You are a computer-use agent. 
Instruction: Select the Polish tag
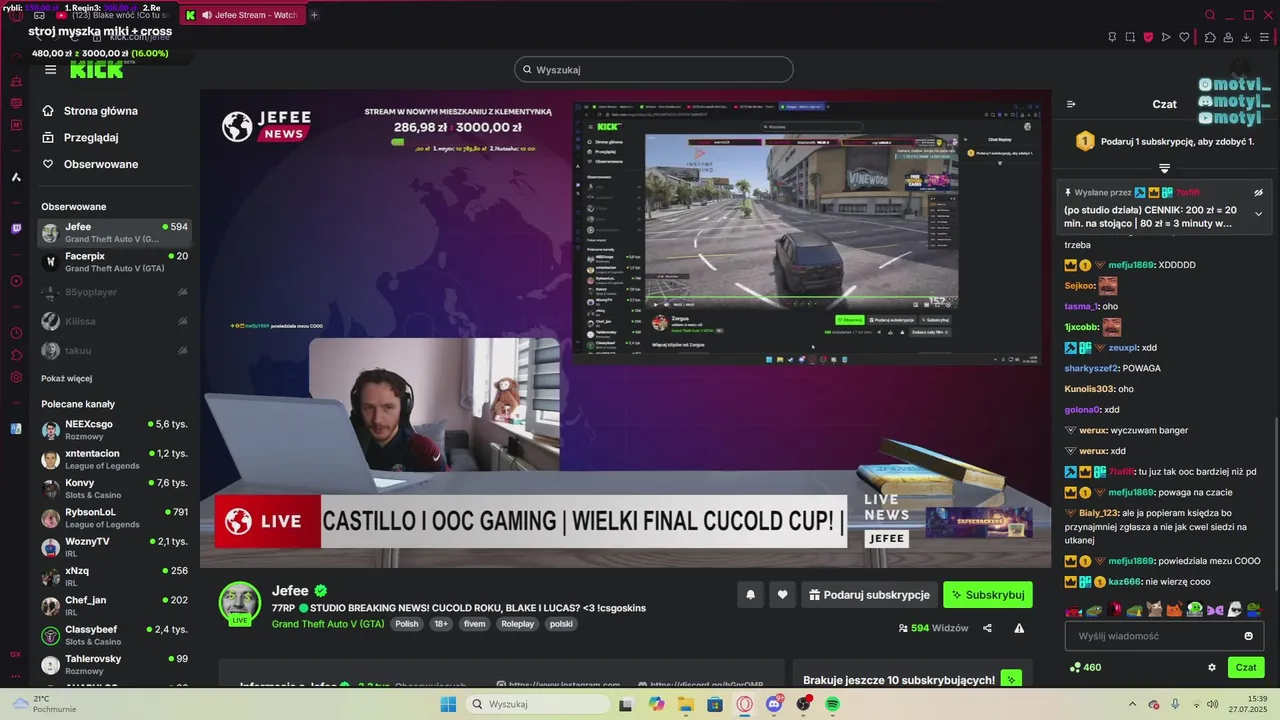[407, 624]
